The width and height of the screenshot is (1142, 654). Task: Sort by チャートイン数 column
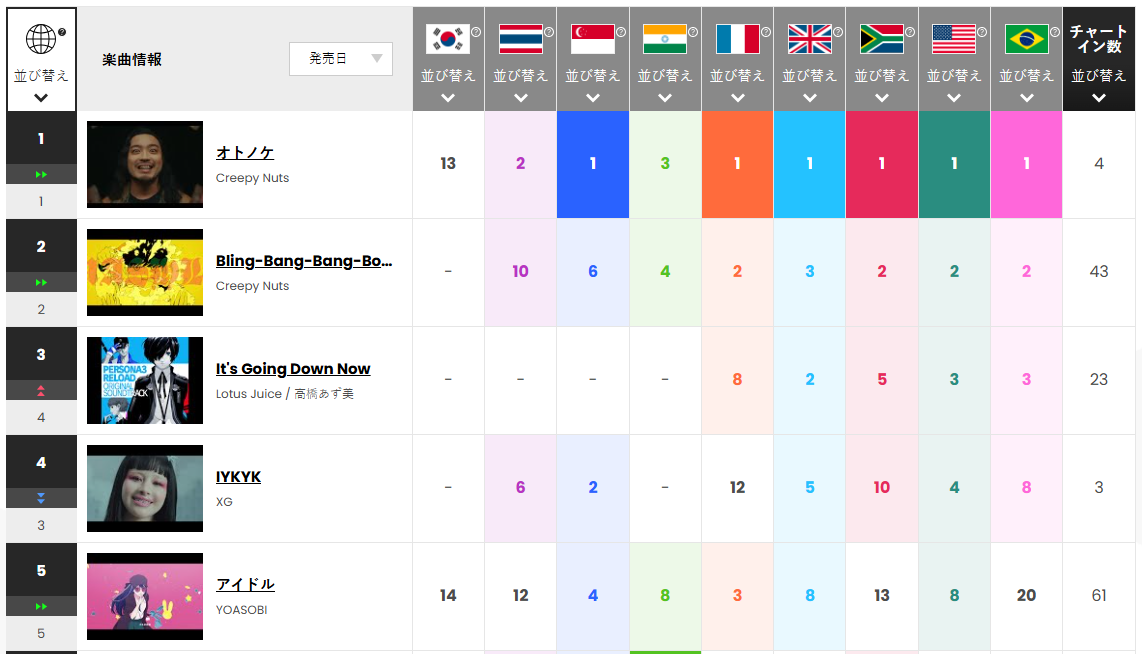click(1098, 76)
